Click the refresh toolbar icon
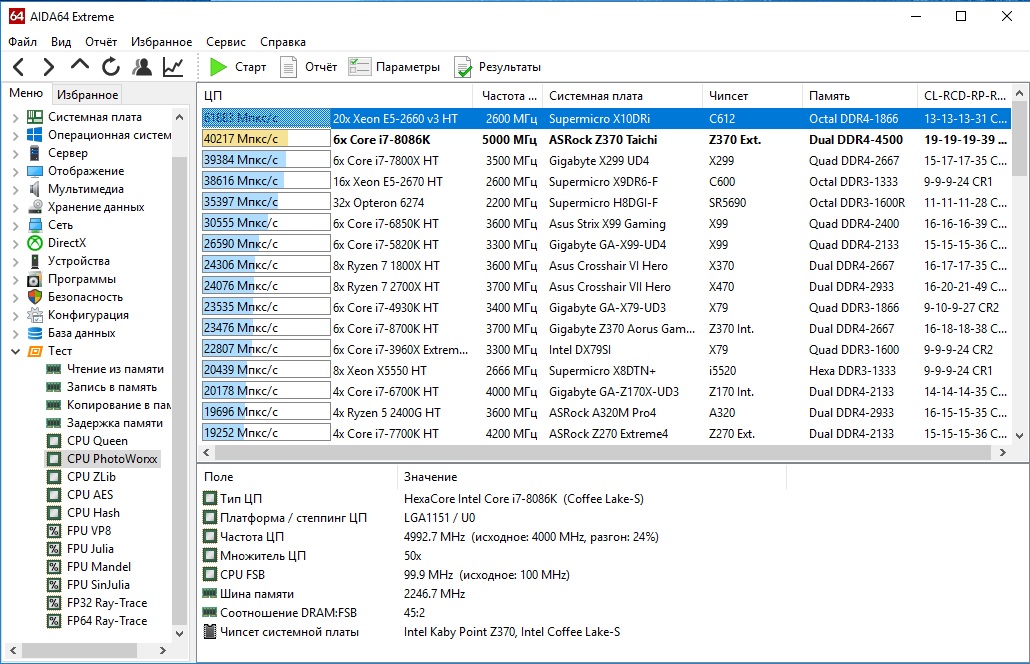 [x=111, y=67]
